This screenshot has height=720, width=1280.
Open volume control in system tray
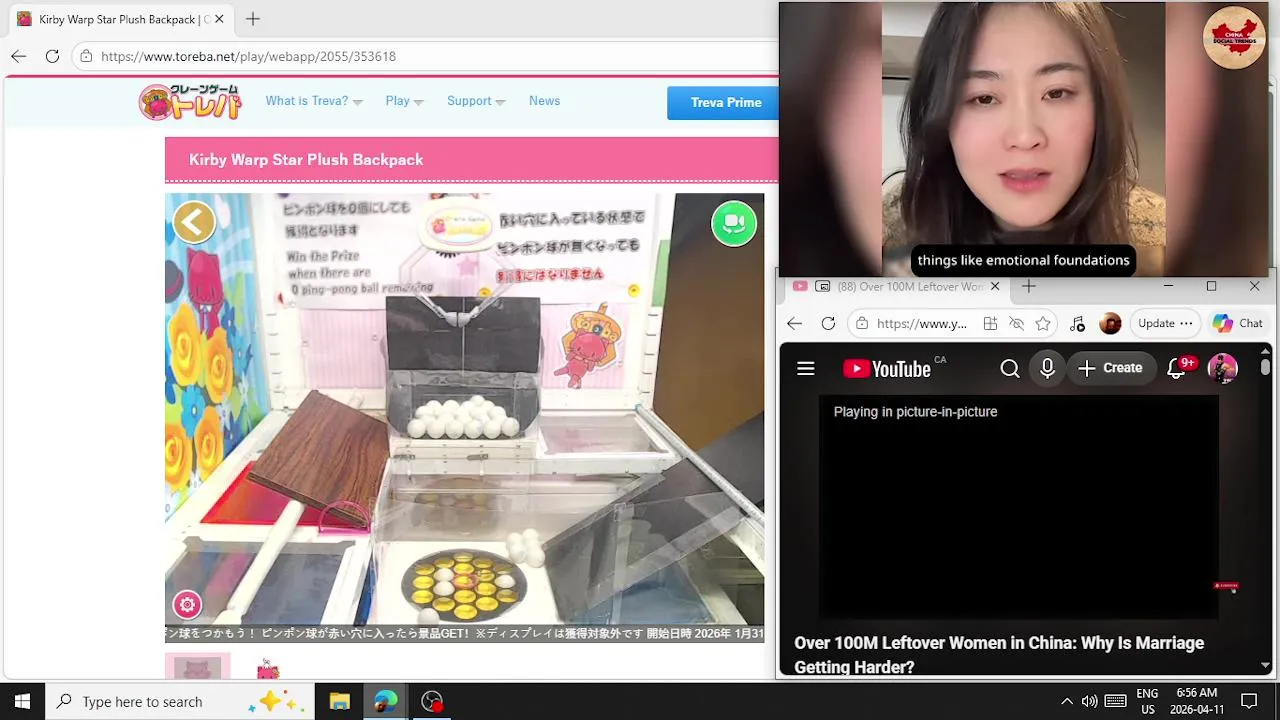[1089, 701]
